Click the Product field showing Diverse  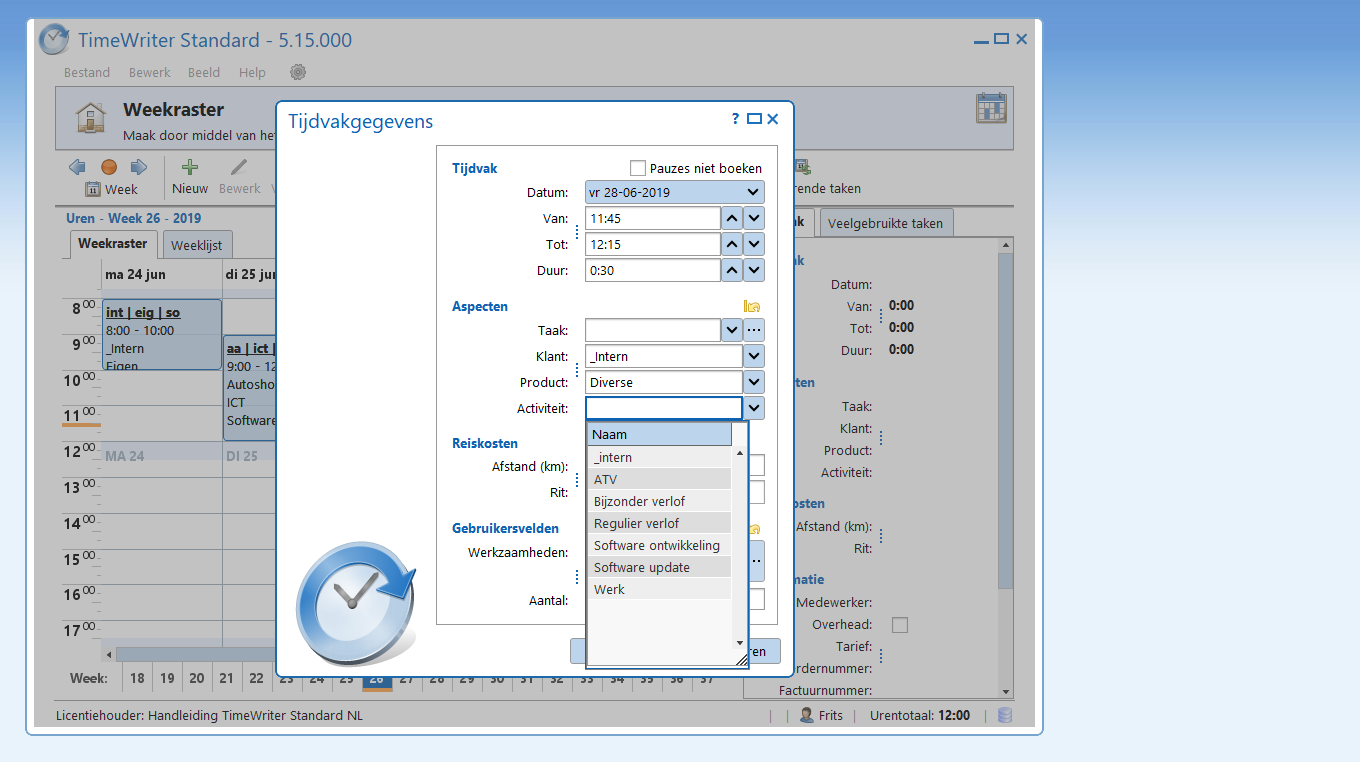pyautogui.click(x=664, y=382)
